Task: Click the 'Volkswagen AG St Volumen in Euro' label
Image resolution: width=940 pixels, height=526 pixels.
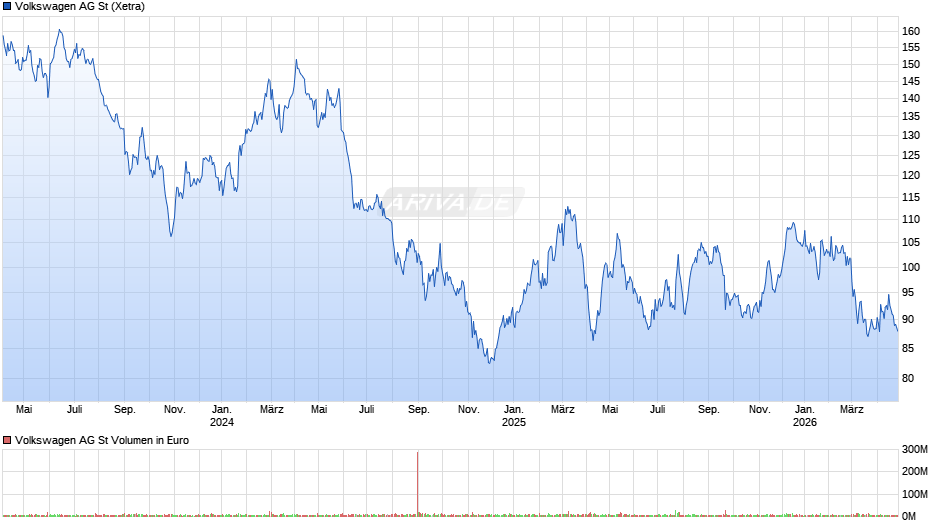Action: point(102,440)
